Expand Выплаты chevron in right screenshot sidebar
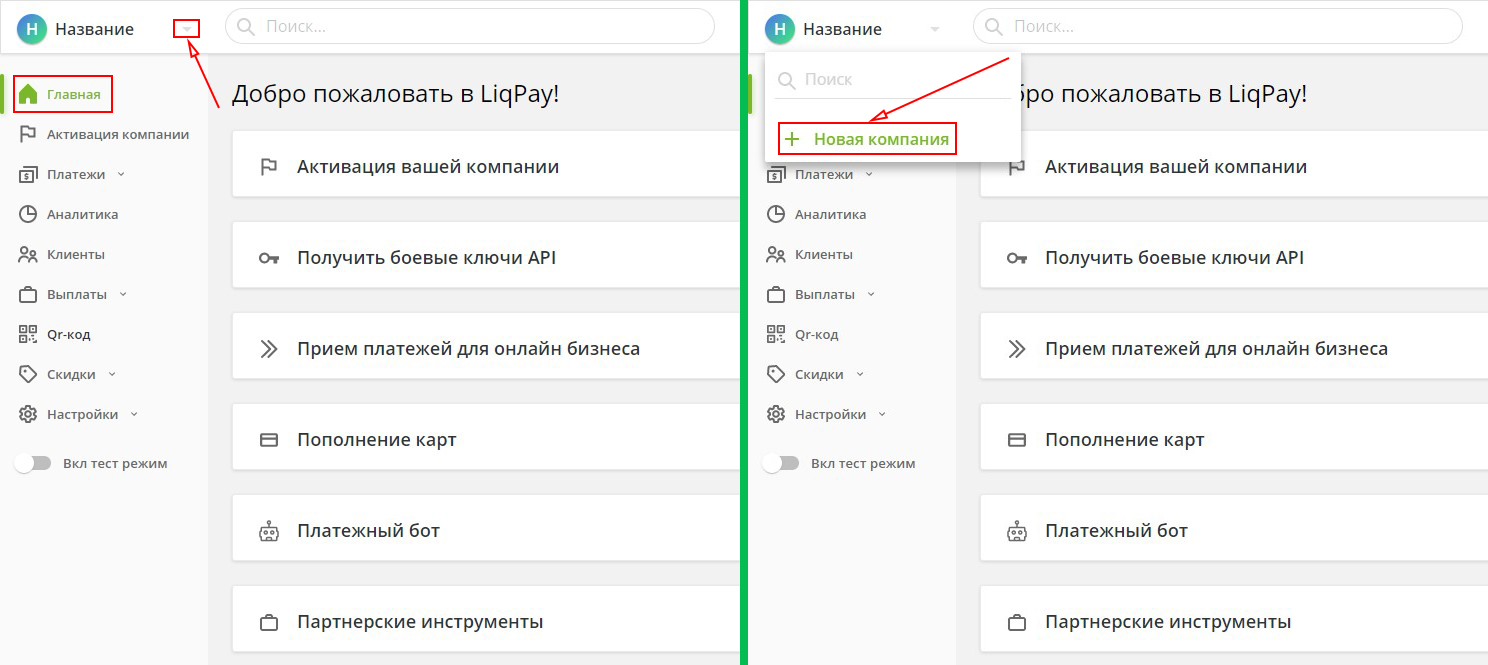The height and width of the screenshot is (665, 1488). tap(871, 294)
